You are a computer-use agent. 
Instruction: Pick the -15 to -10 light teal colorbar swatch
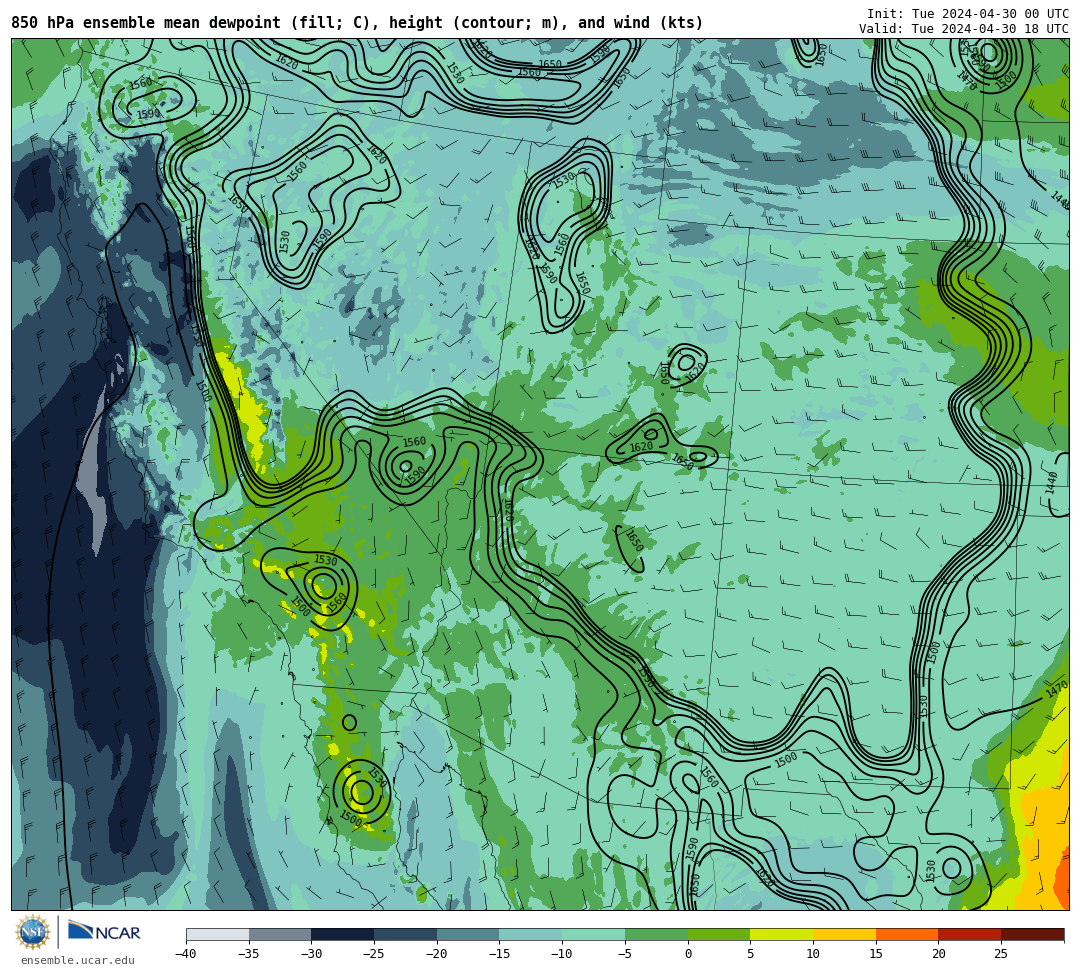tap(530, 934)
